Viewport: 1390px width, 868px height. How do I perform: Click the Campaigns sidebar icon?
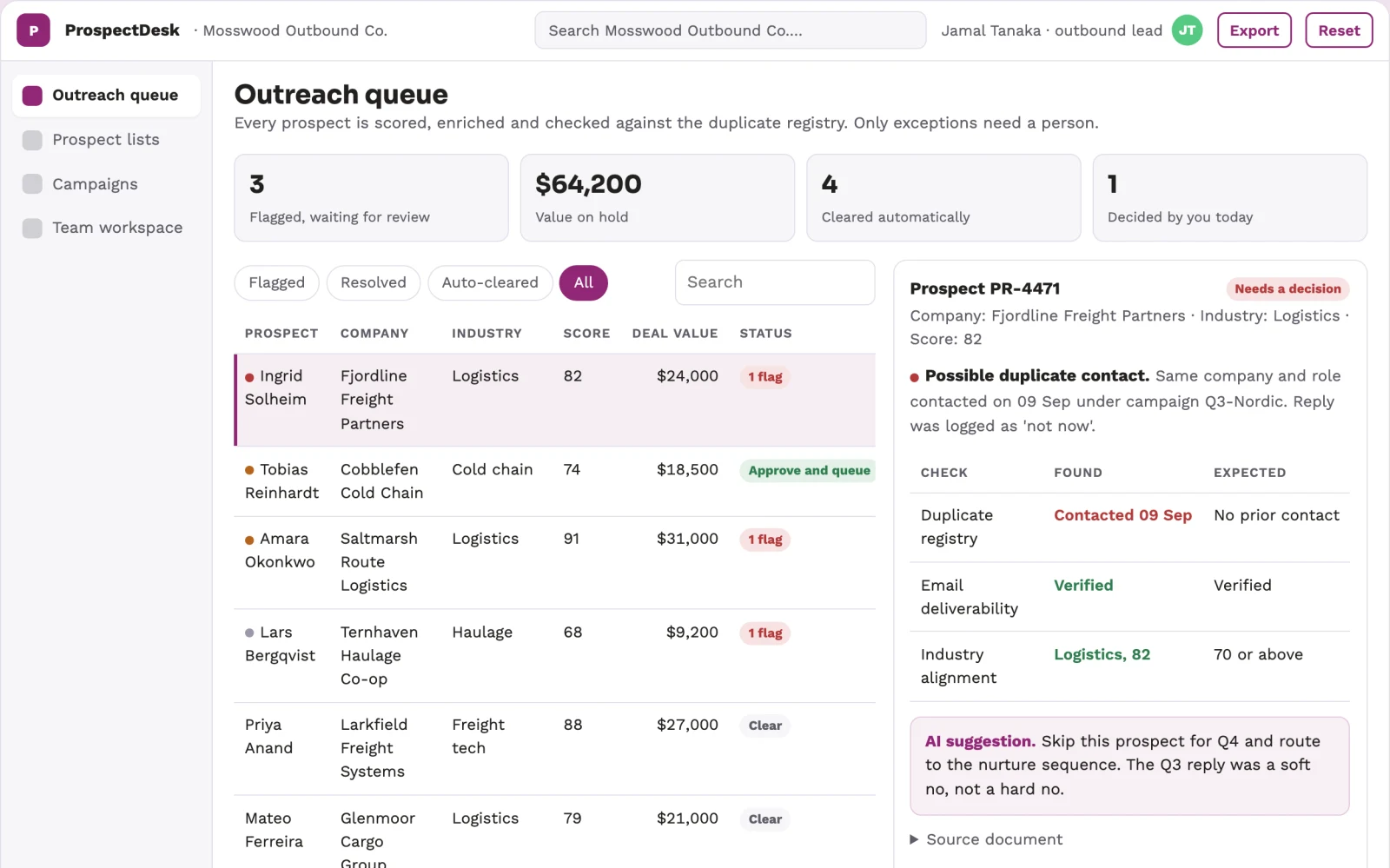(32, 184)
